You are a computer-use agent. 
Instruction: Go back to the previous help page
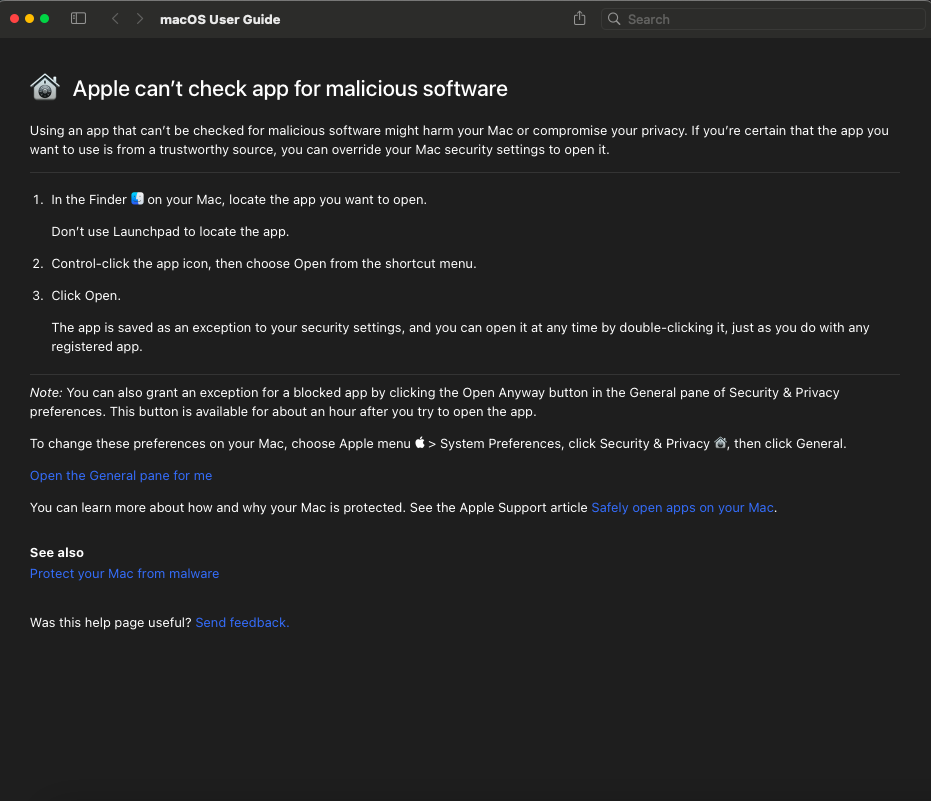pos(115,19)
